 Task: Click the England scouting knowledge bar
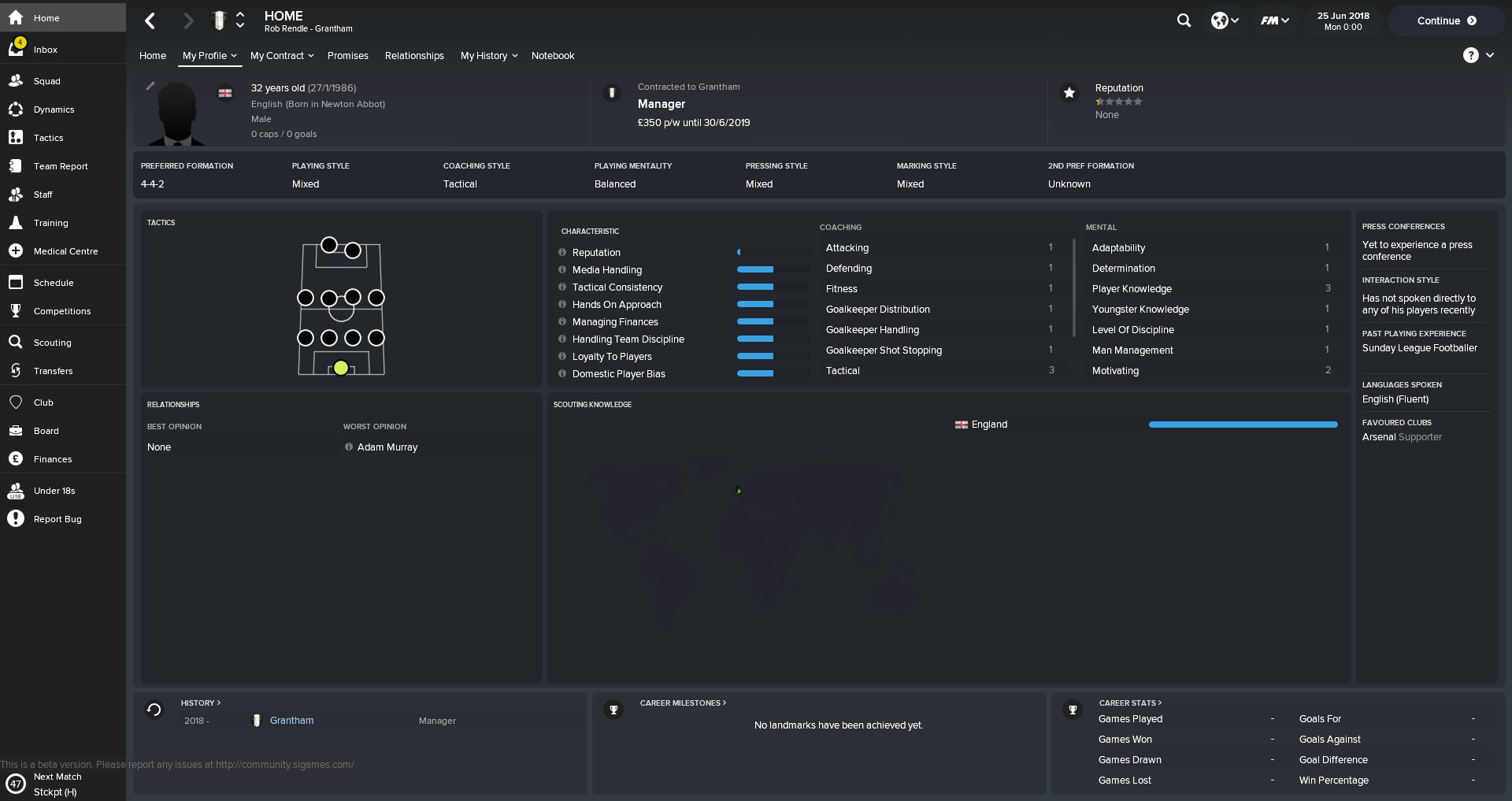[x=1243, y=425]
